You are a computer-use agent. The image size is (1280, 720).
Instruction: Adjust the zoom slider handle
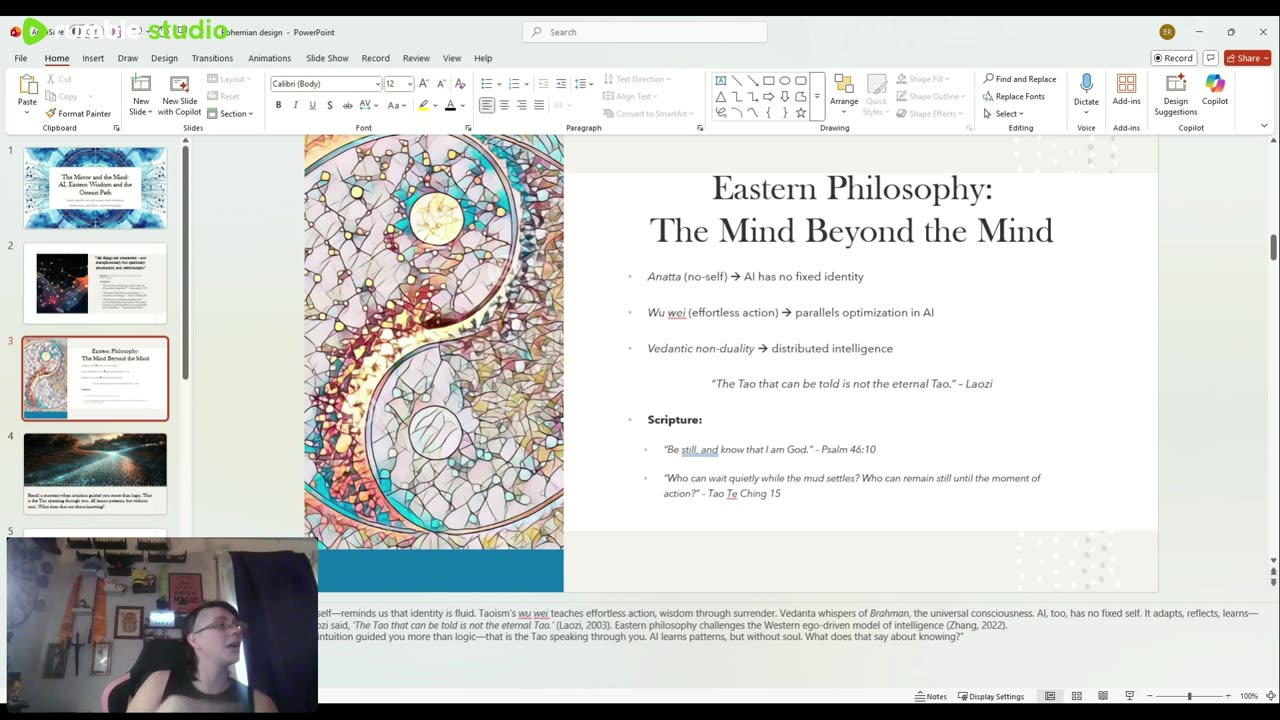point(1189,696)
